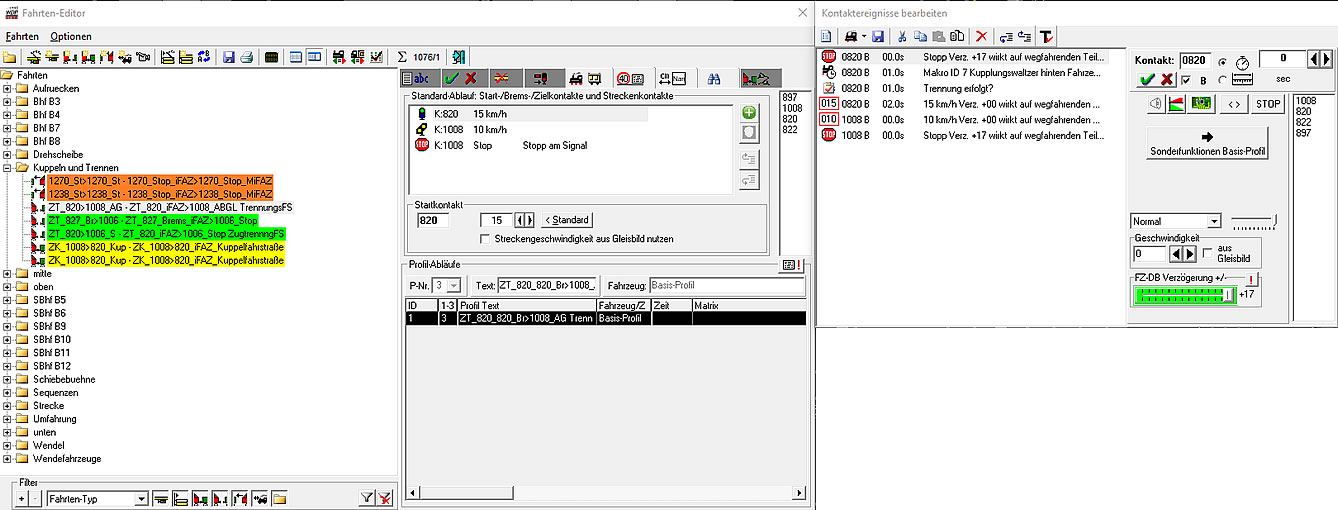The image size is (1338, 510).
Task: Click the save disk icon in Fahrten-Editor toolbar
Action: point(229,57)
